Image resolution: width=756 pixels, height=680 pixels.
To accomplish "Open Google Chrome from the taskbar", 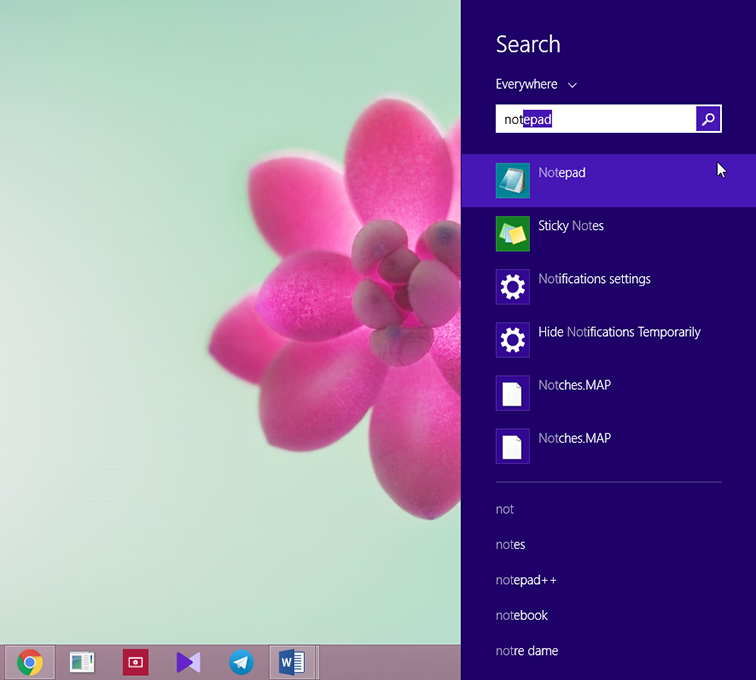I will pos(29,662).
